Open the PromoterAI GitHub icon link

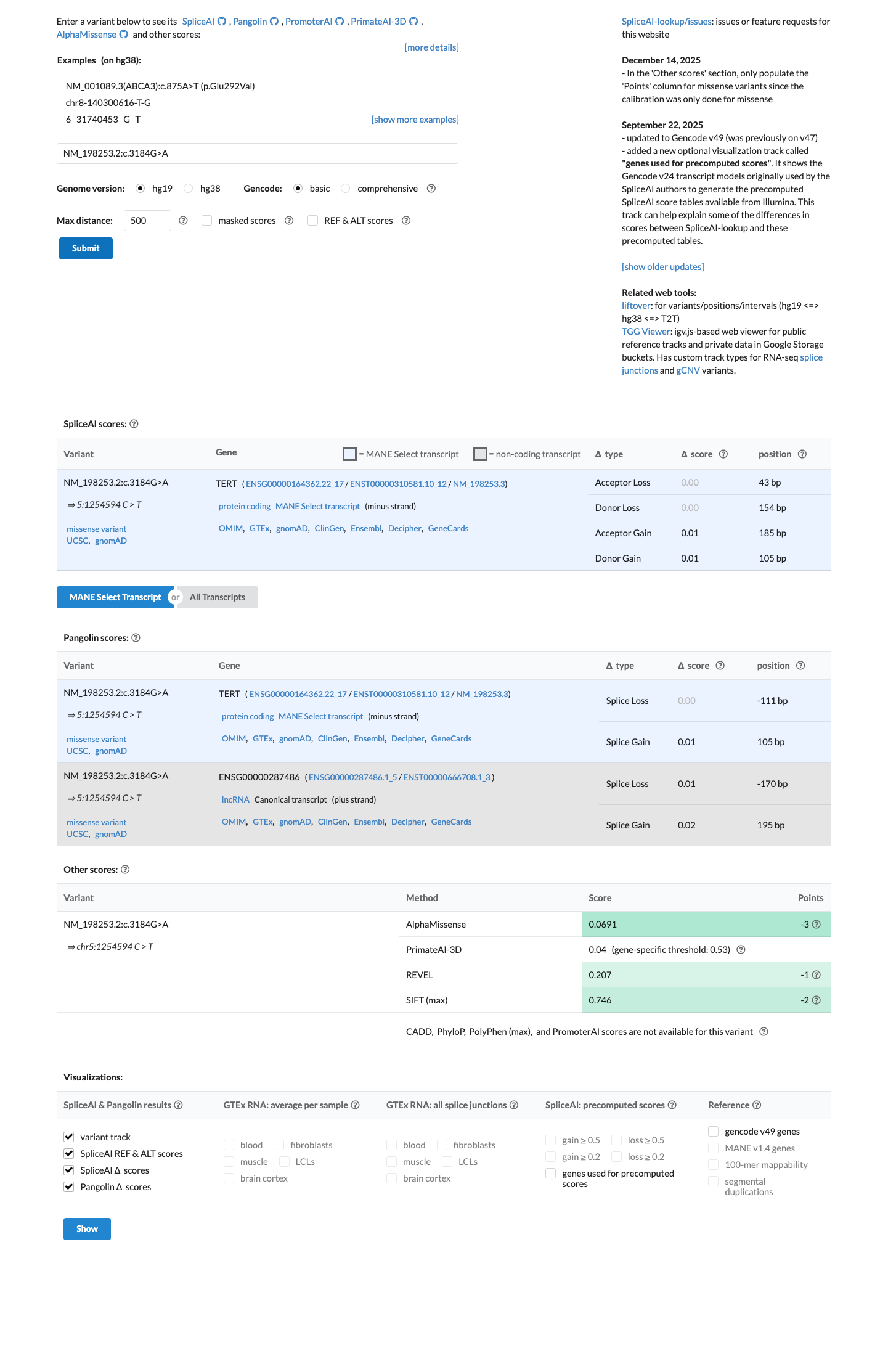(x=340, y=22)
